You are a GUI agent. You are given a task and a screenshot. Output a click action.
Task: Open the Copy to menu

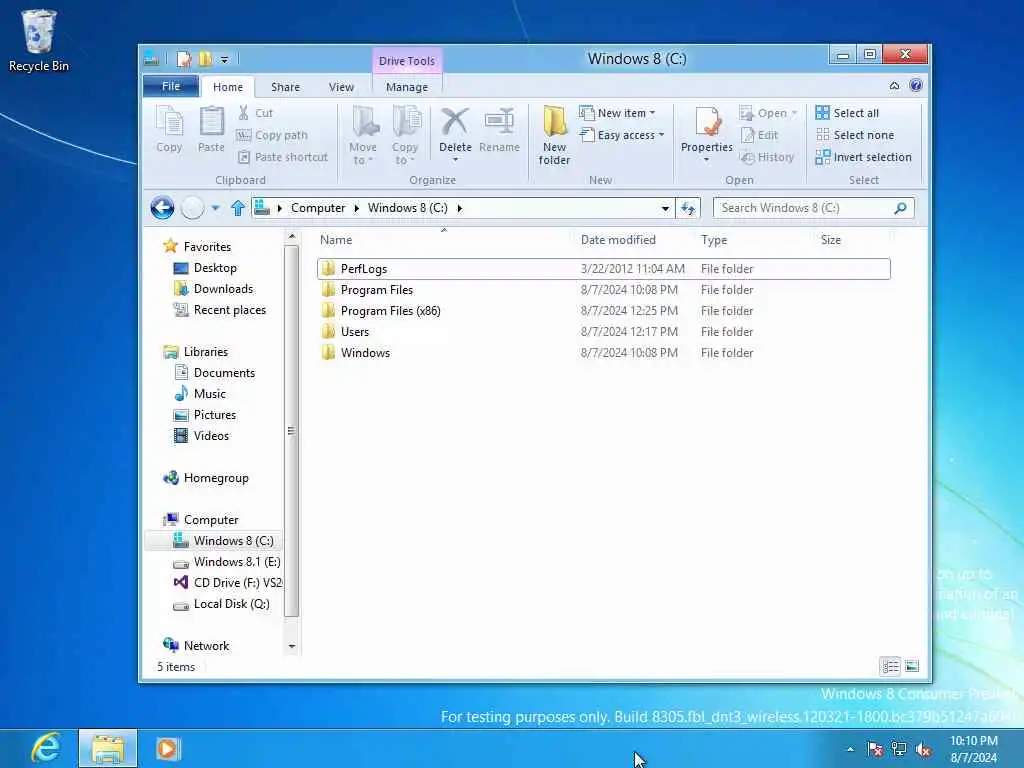(405, 136)
